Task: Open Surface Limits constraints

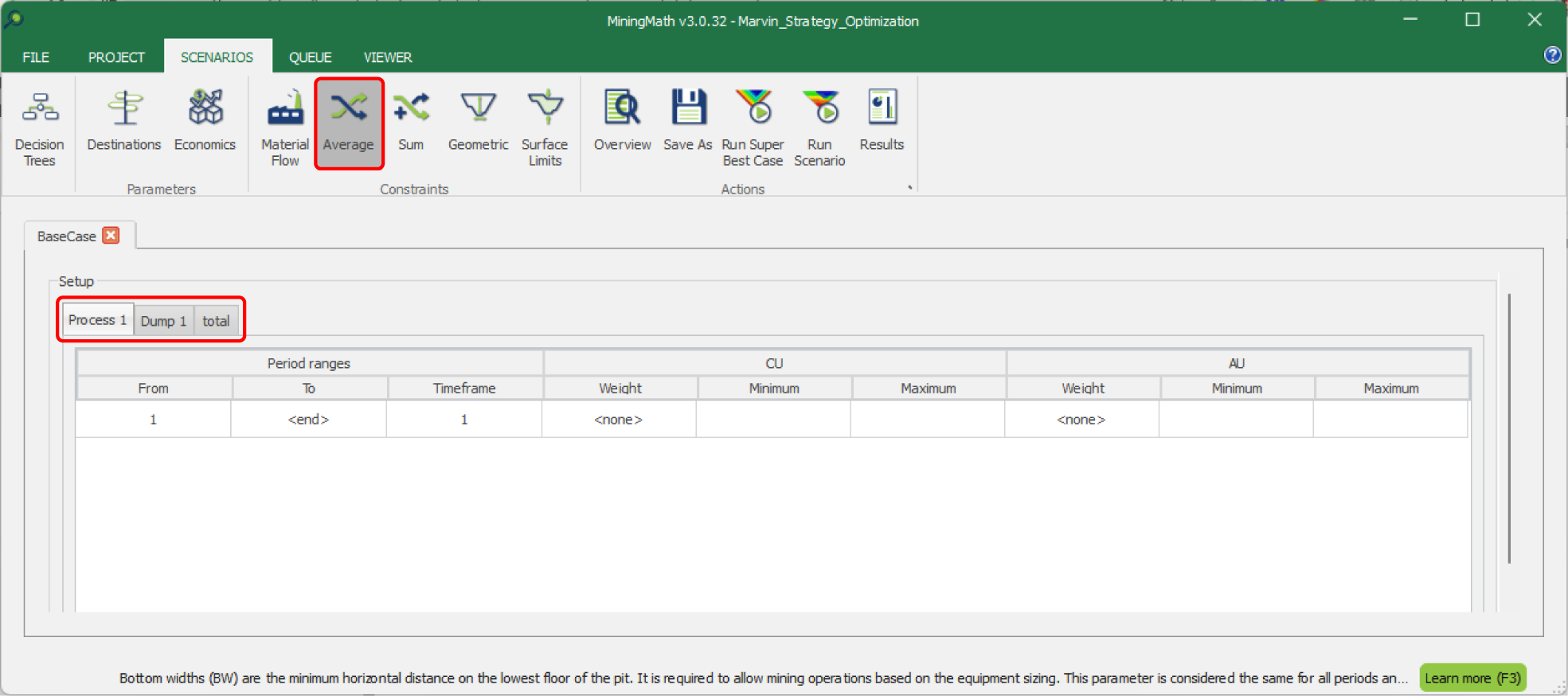Action: (x=545, y=127)
